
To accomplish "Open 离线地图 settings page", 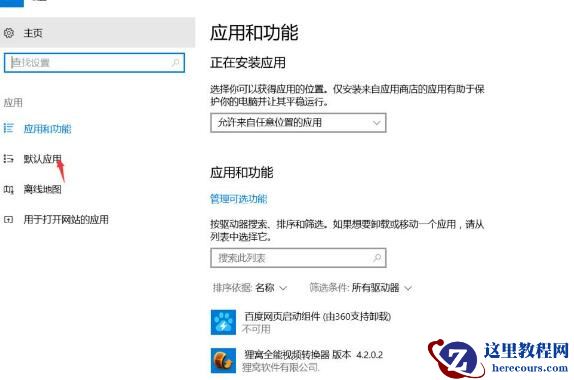I will (x=42, y=189).
